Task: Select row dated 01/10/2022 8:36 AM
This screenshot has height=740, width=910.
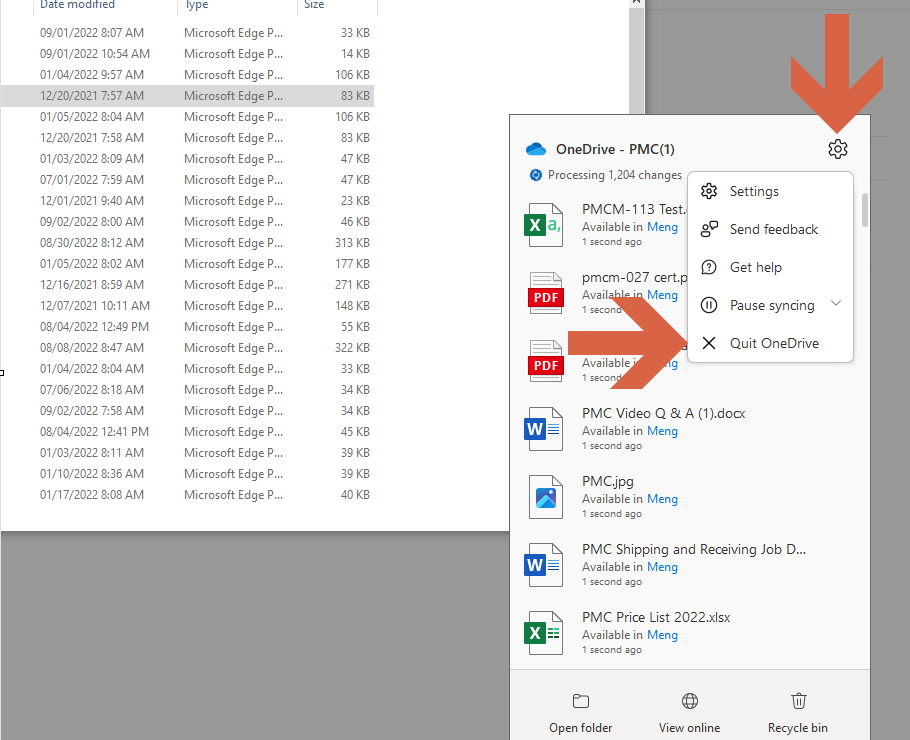Action: click(187, 474)
